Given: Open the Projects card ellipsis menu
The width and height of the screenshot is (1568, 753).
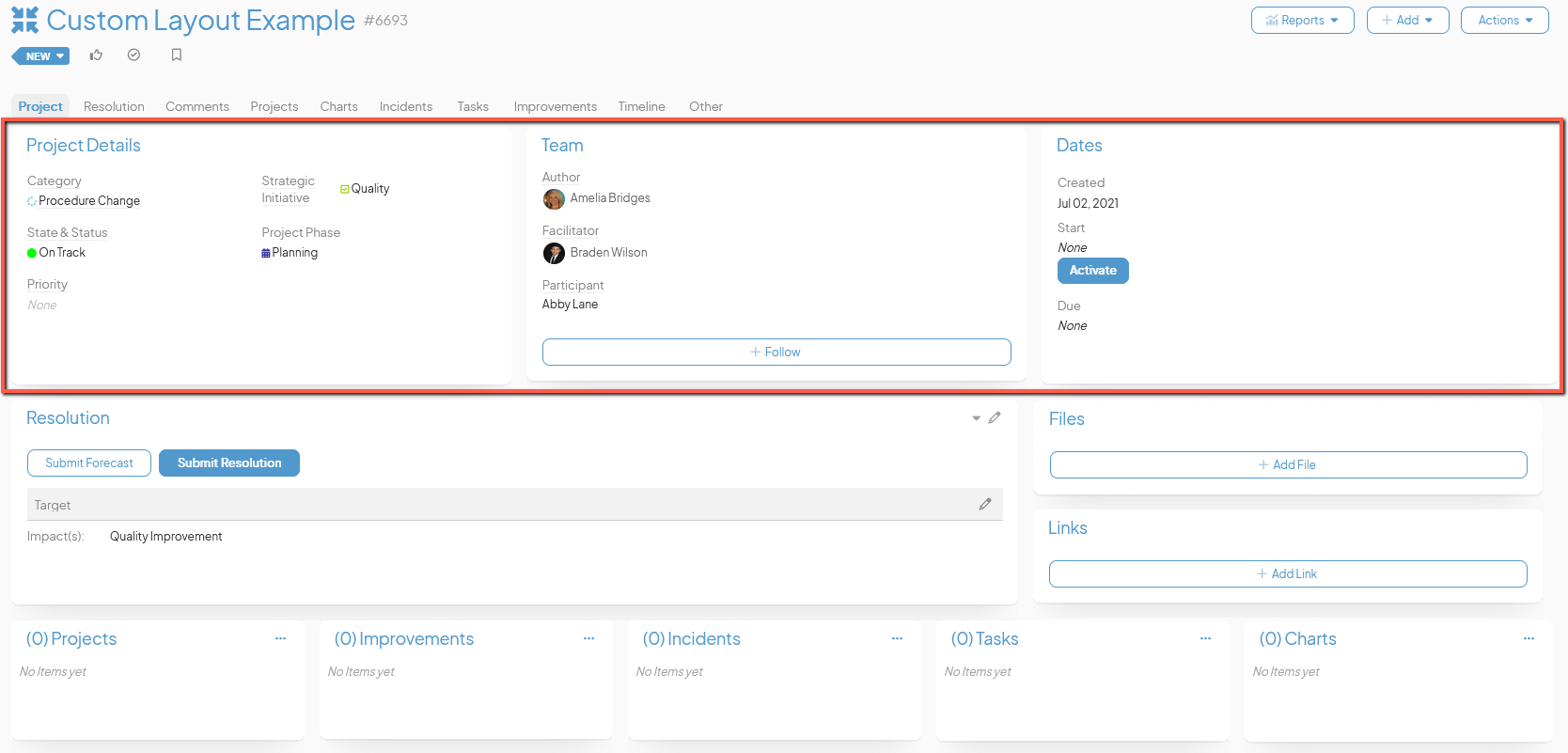Looking at the screenshot, I should pos(280,638).
